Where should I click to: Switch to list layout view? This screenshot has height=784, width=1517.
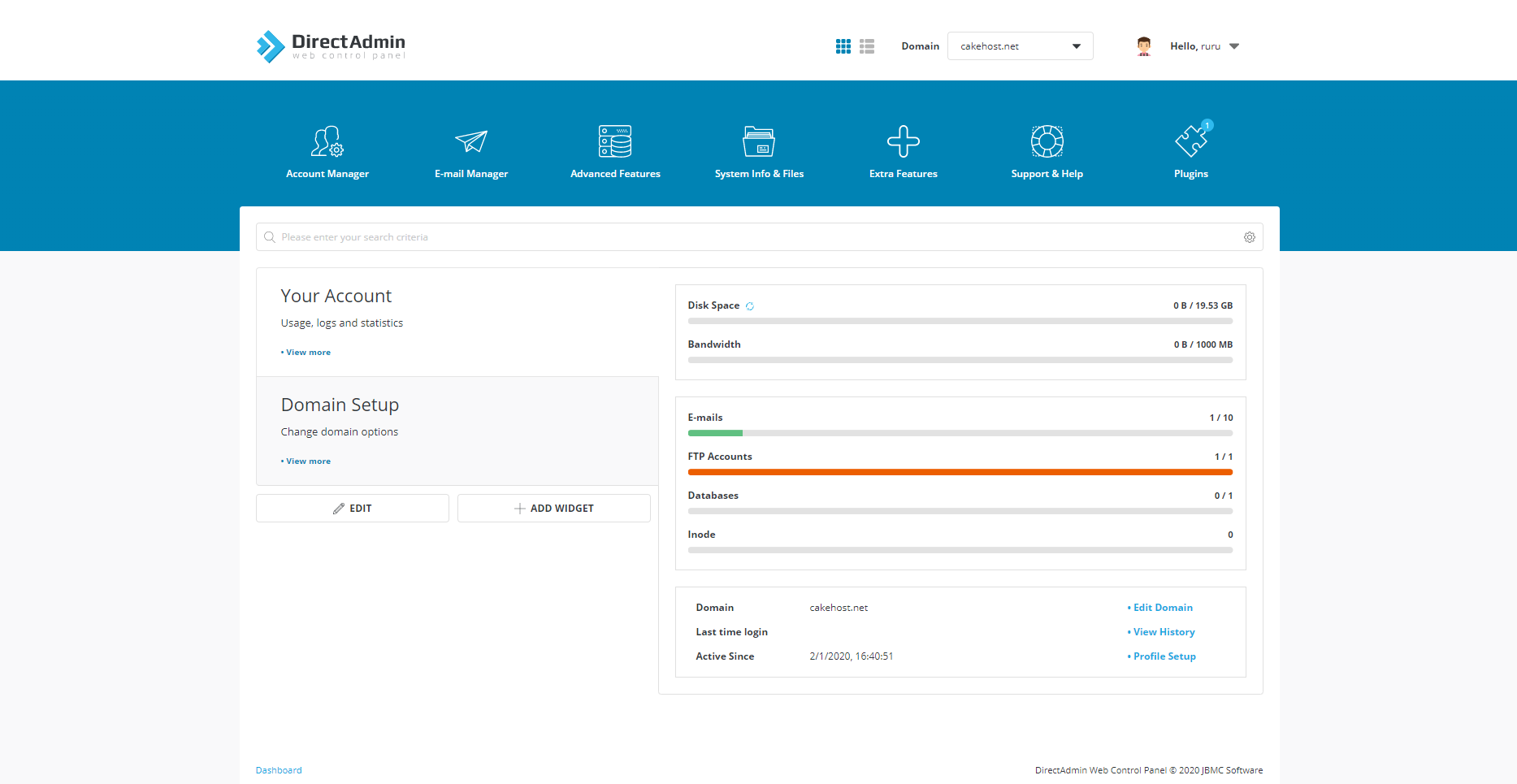click(867, 46)
